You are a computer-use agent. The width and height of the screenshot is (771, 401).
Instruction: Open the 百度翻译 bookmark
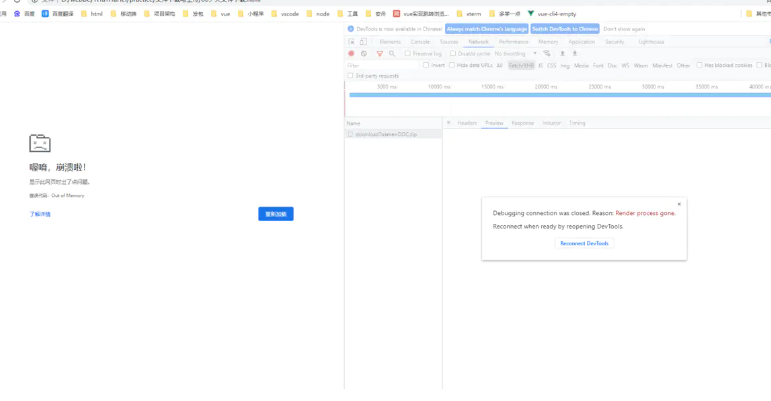click(x=58, y=14)
